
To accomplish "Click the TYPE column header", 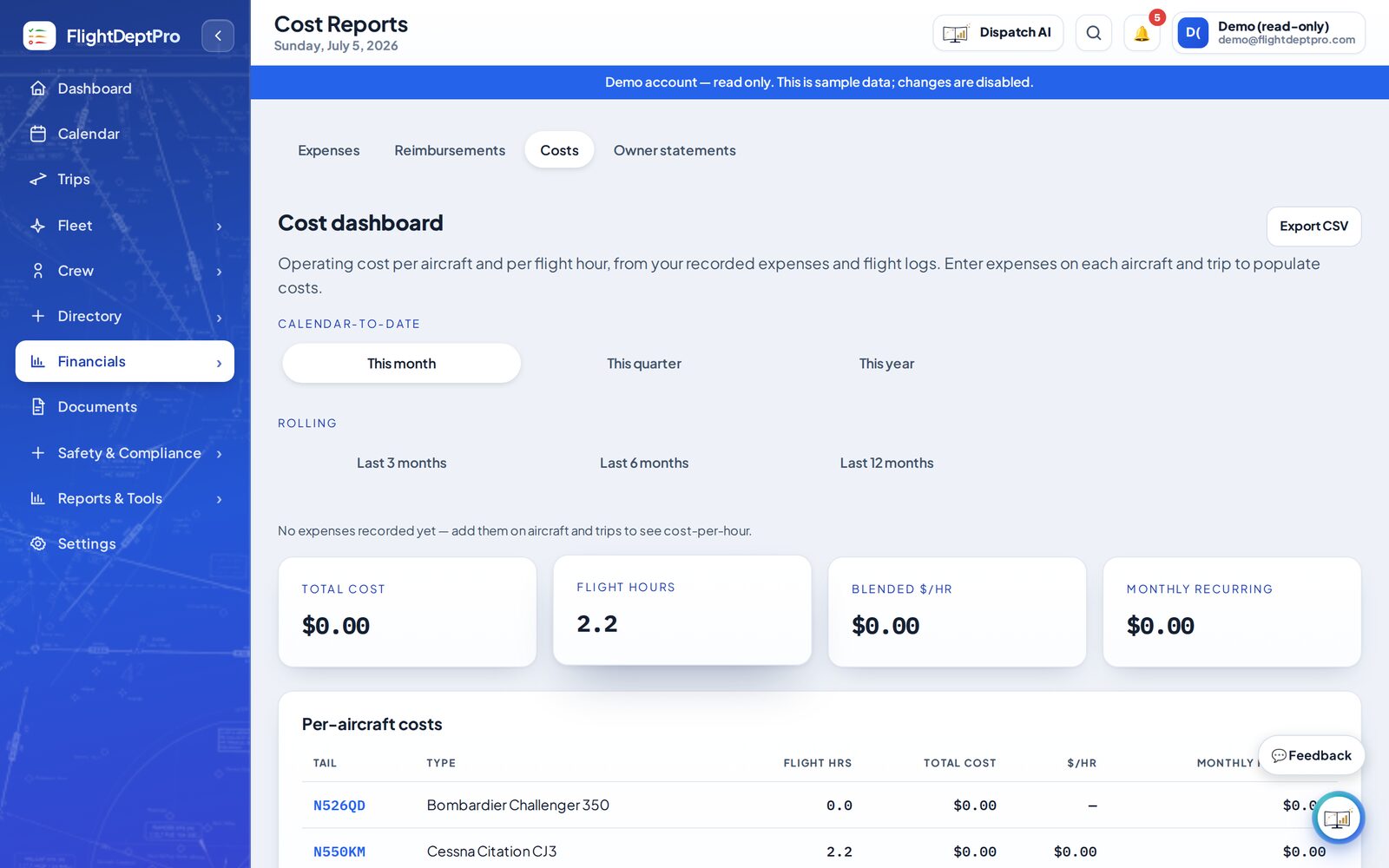I will tap(441, 763).
